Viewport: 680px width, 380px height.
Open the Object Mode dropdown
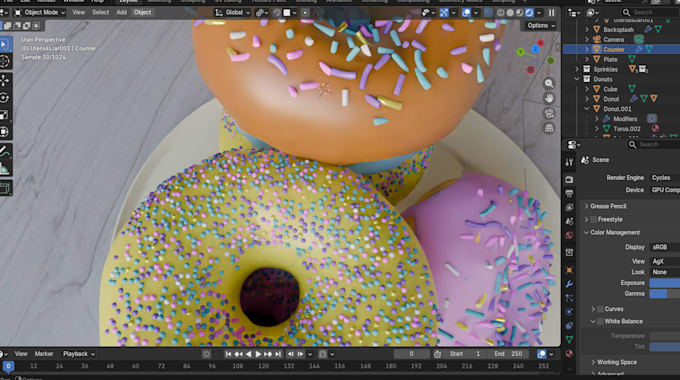39,13
